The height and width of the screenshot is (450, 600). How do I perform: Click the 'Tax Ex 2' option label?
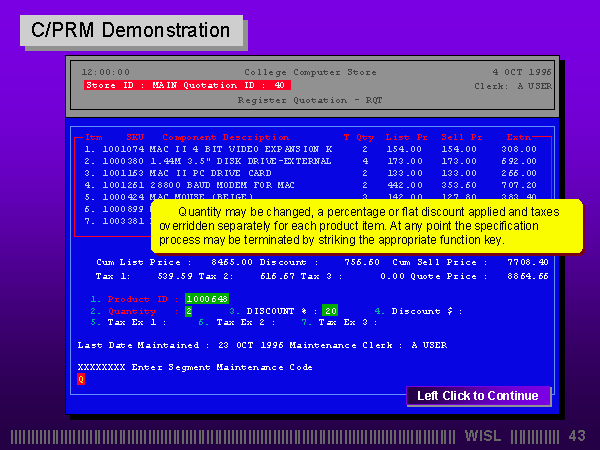click(x=244, y=322)
